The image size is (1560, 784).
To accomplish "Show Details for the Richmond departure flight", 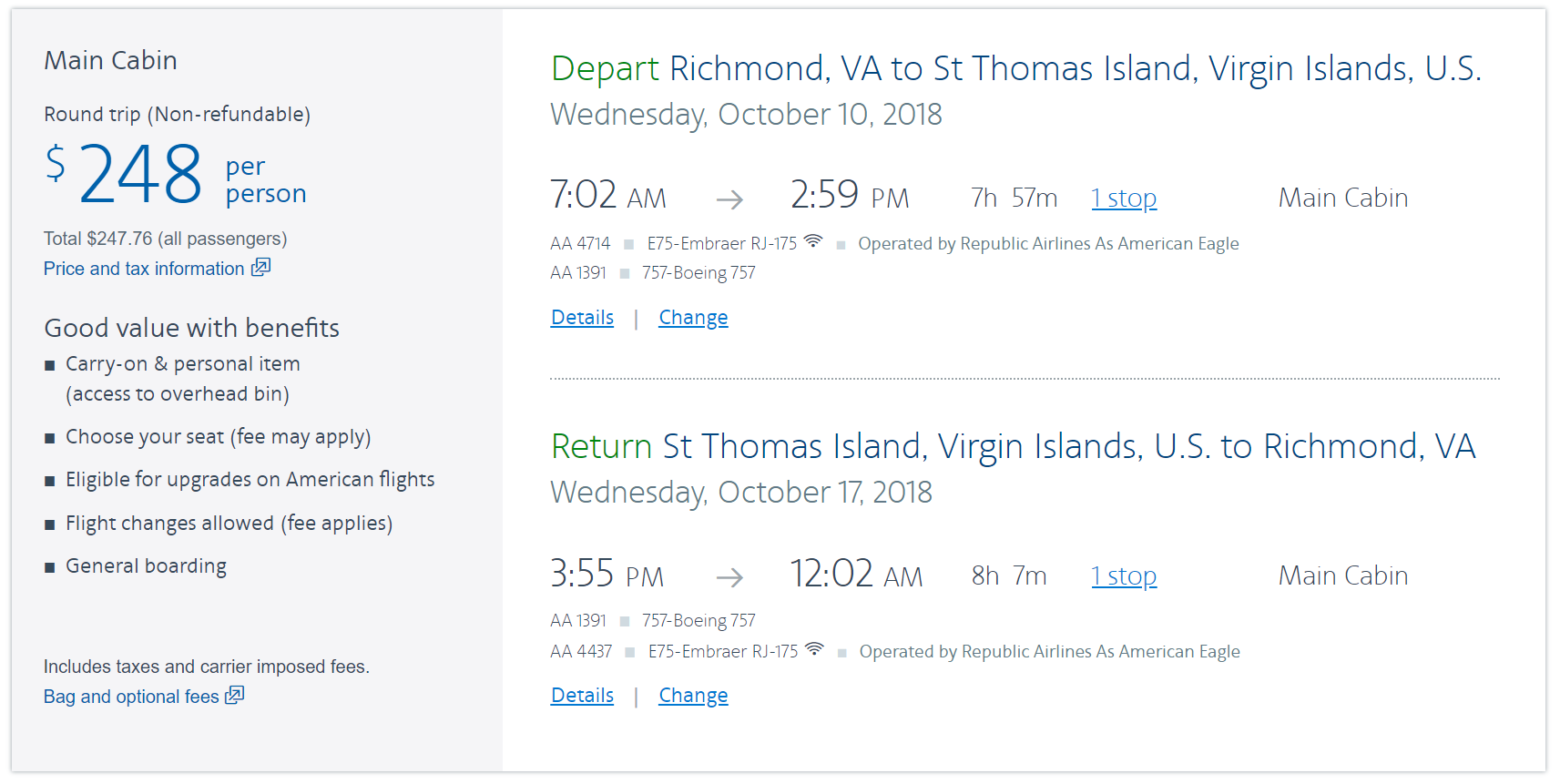I will point(582,318).
